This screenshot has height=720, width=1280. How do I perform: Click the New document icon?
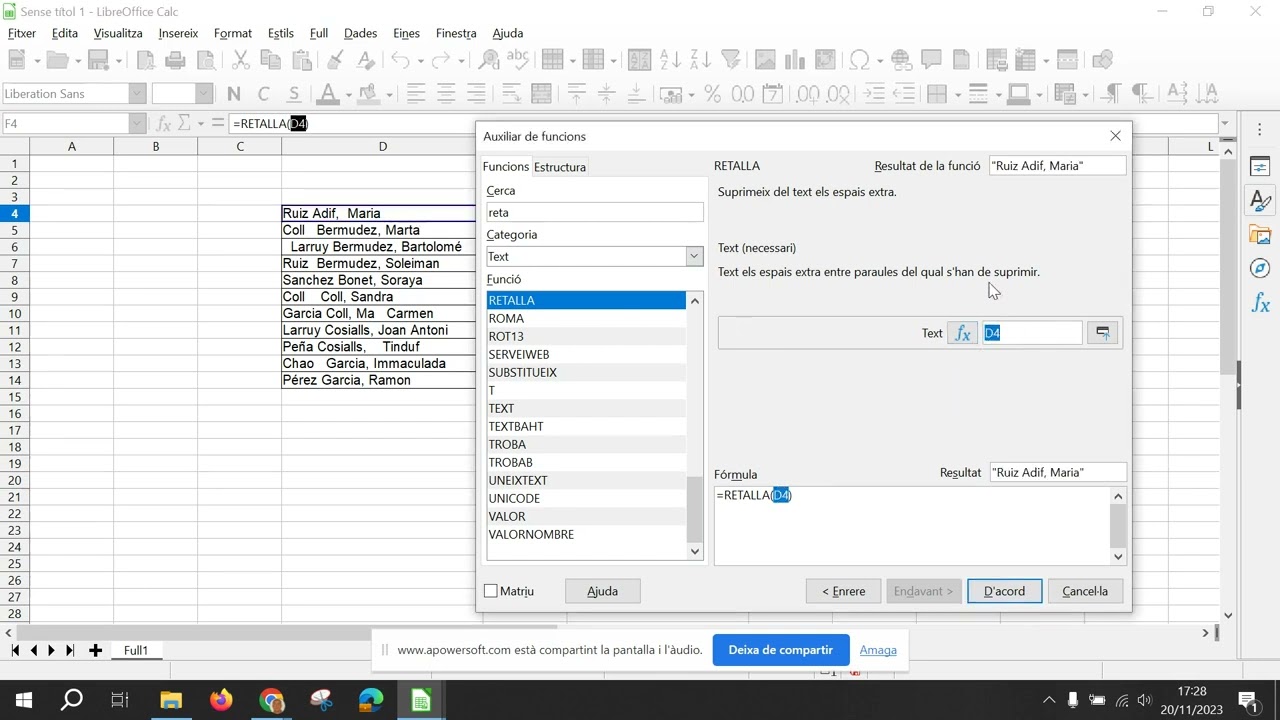point(18,60)
